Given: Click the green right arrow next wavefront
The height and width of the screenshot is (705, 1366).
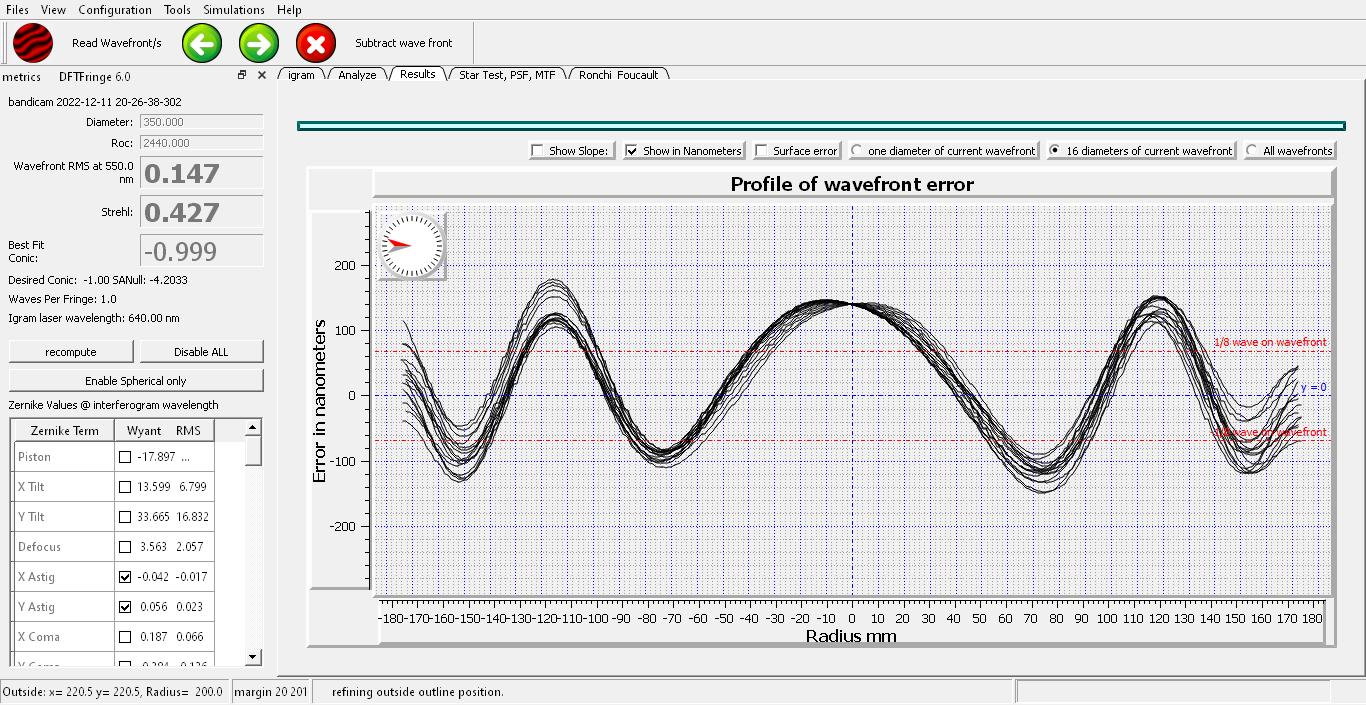Looking at the screenshot, I should [x=259, y=44].
